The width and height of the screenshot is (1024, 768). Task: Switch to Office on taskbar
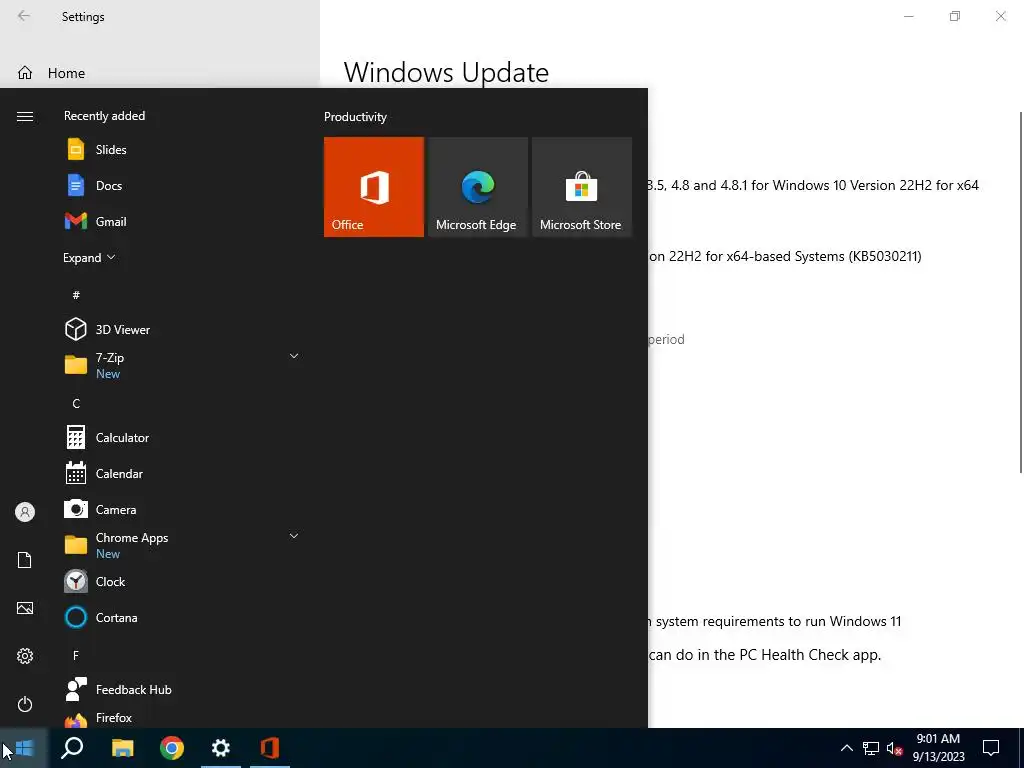[x=270, y=748]
